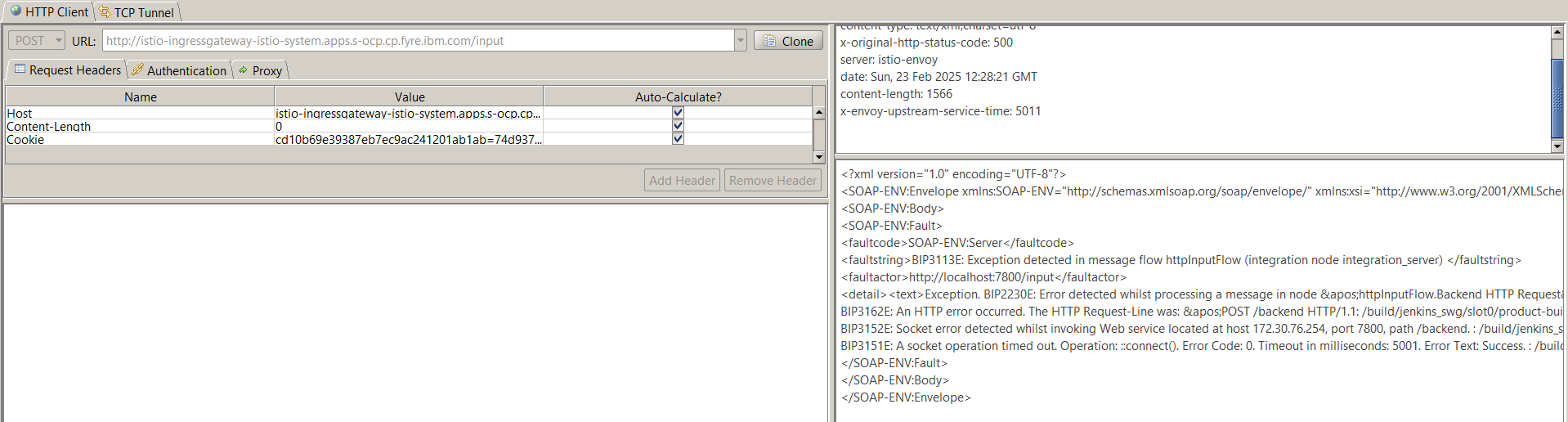Toggle Auto-Calculate checkbox for Cookie

pos(678,138)
